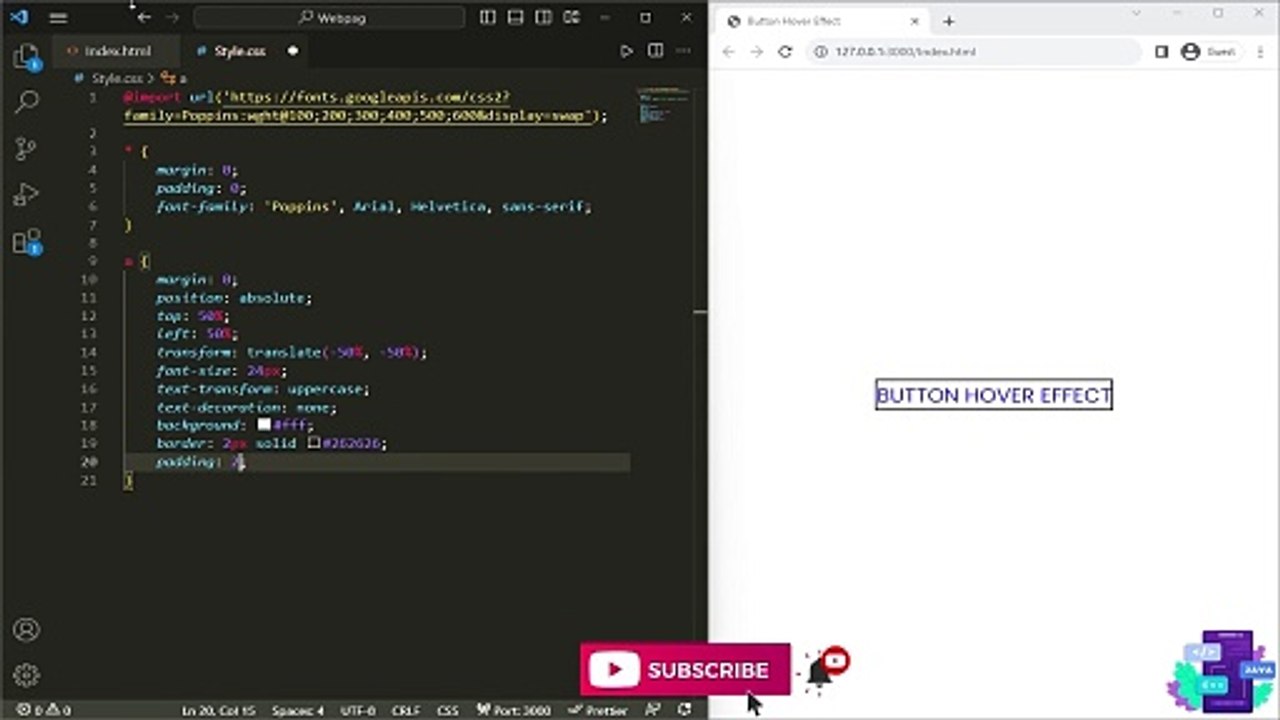Run the file with the play icon
Viewport: 1280px width, 720px height.
pos(627,51)
